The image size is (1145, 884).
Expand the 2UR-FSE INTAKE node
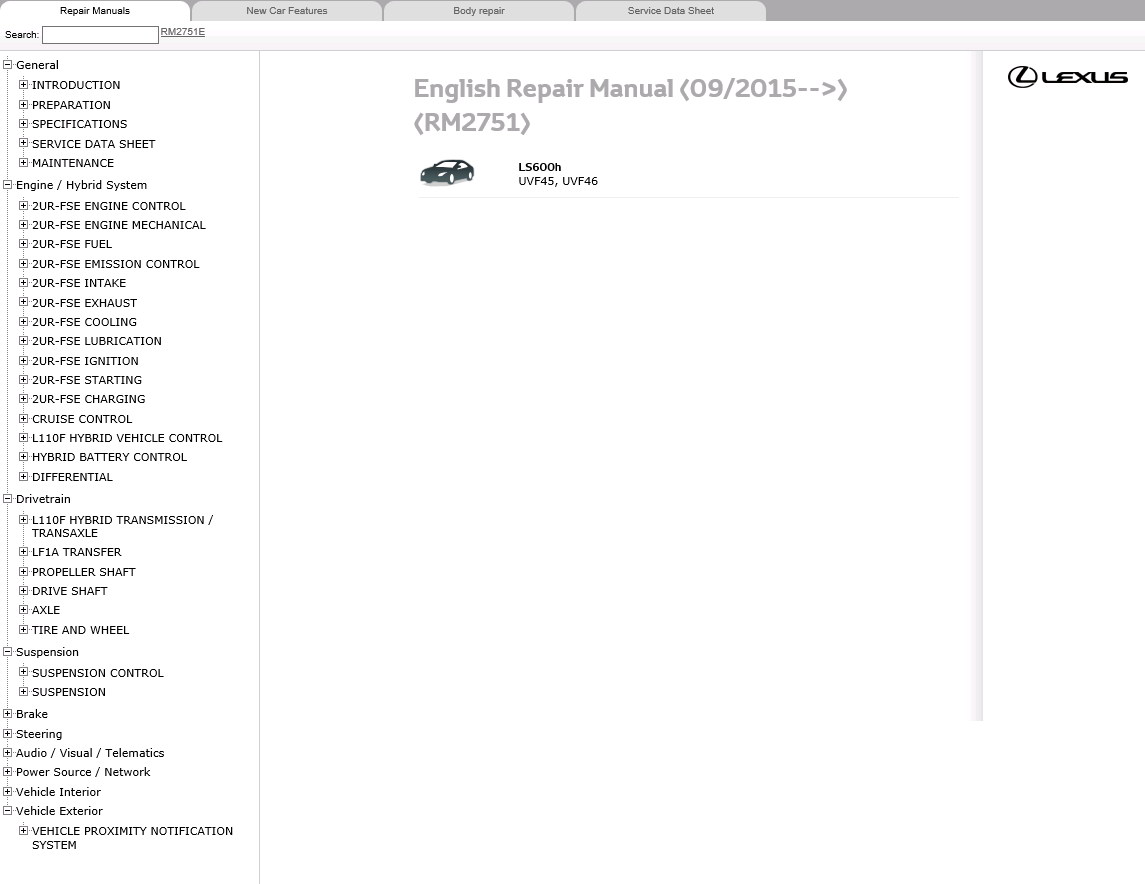pos(23,282)
